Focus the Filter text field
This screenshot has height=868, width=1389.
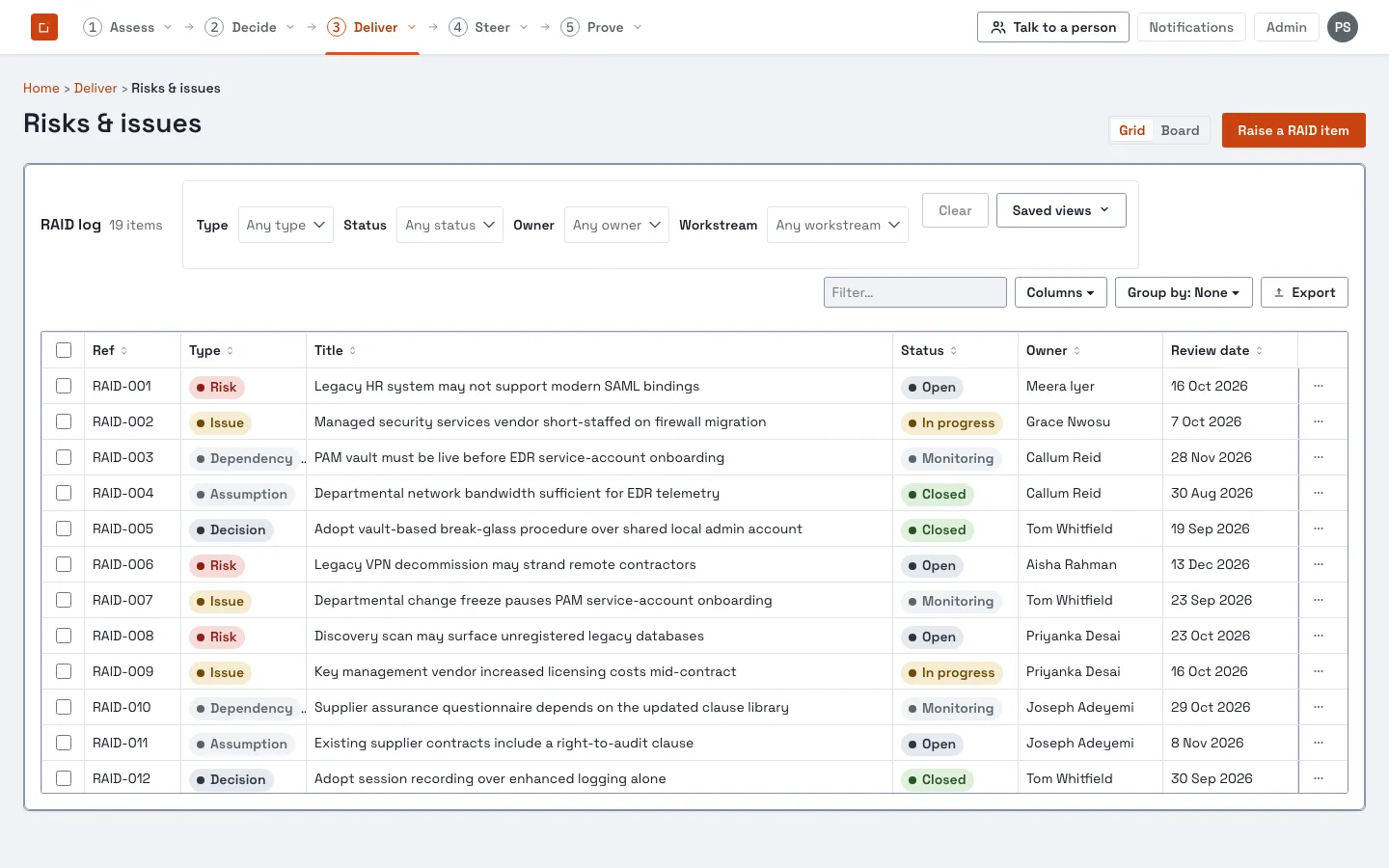915,292
